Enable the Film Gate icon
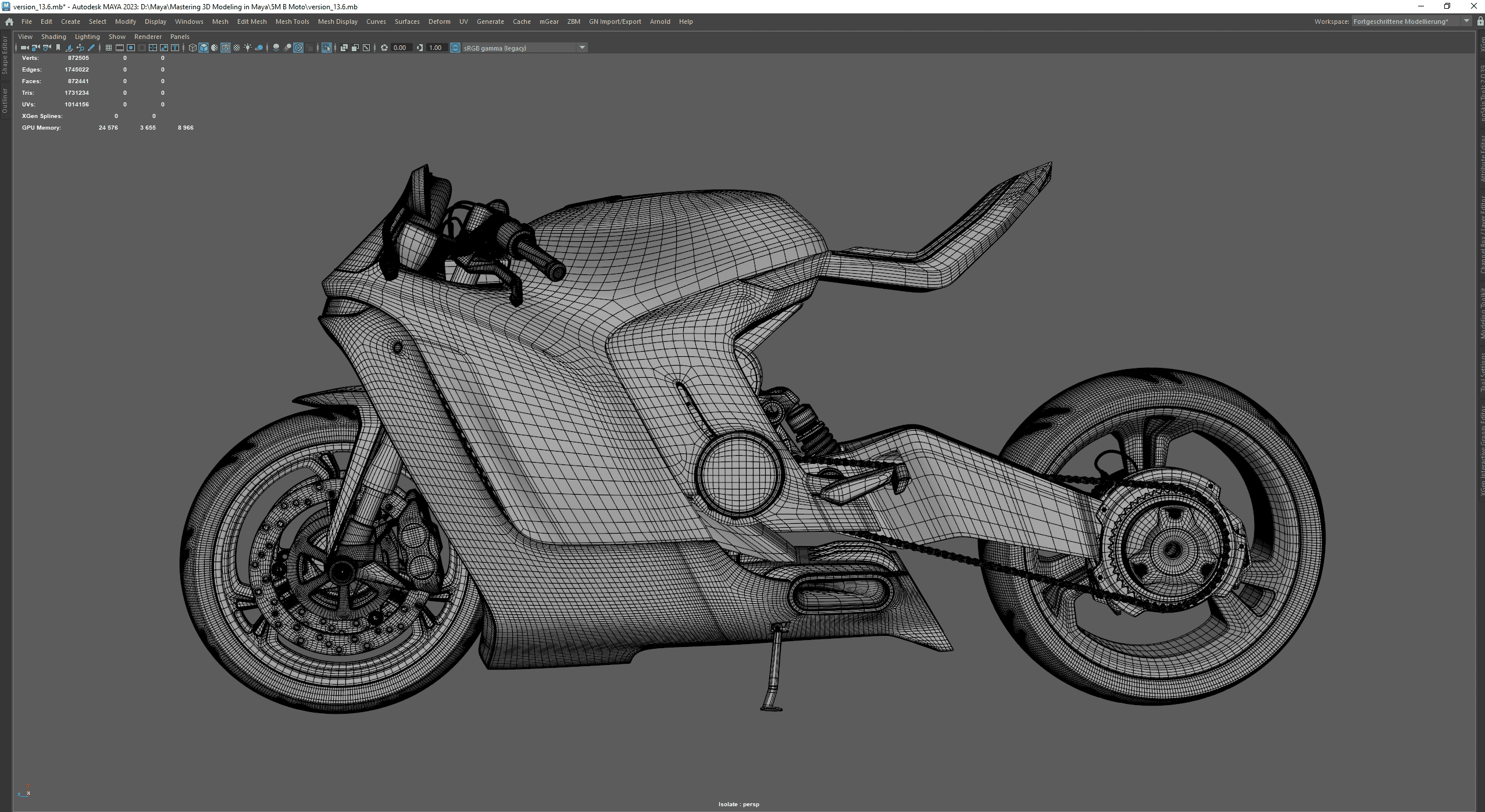Image resolution: width=1485 pixels, height=812 pixels. 120,48
